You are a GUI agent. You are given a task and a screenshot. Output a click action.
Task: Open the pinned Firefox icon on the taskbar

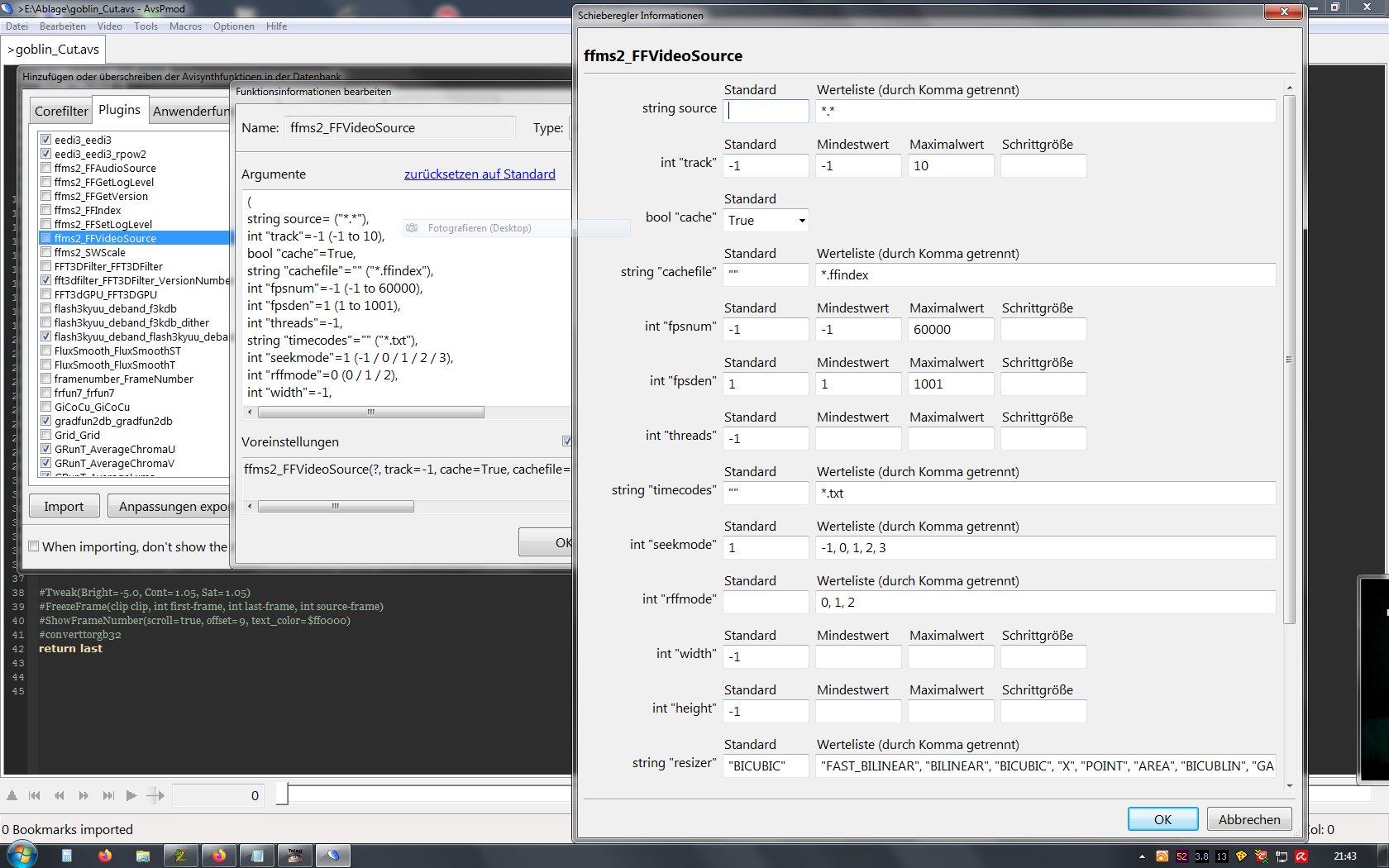click(x=105, y=856)
